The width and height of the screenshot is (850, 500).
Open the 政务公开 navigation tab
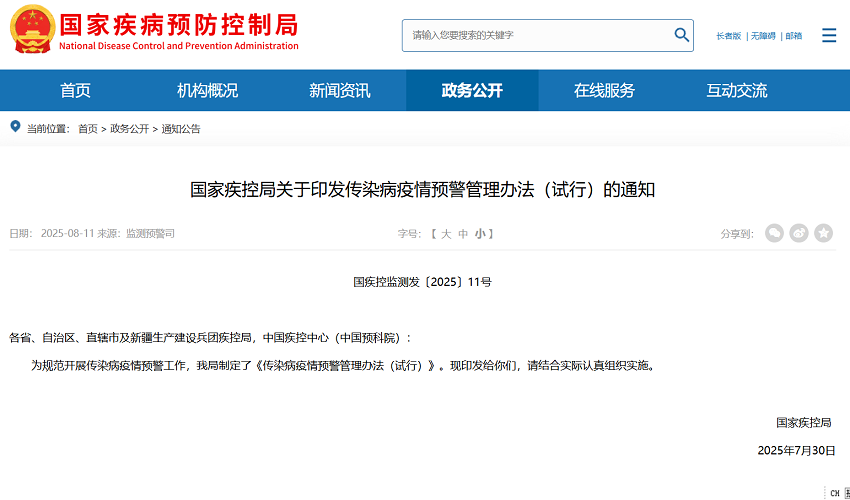point(472,90)
